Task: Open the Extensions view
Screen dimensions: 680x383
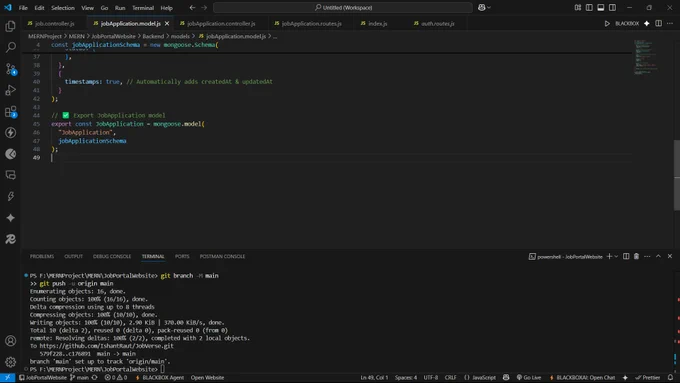Action: [x=10, y=111]
